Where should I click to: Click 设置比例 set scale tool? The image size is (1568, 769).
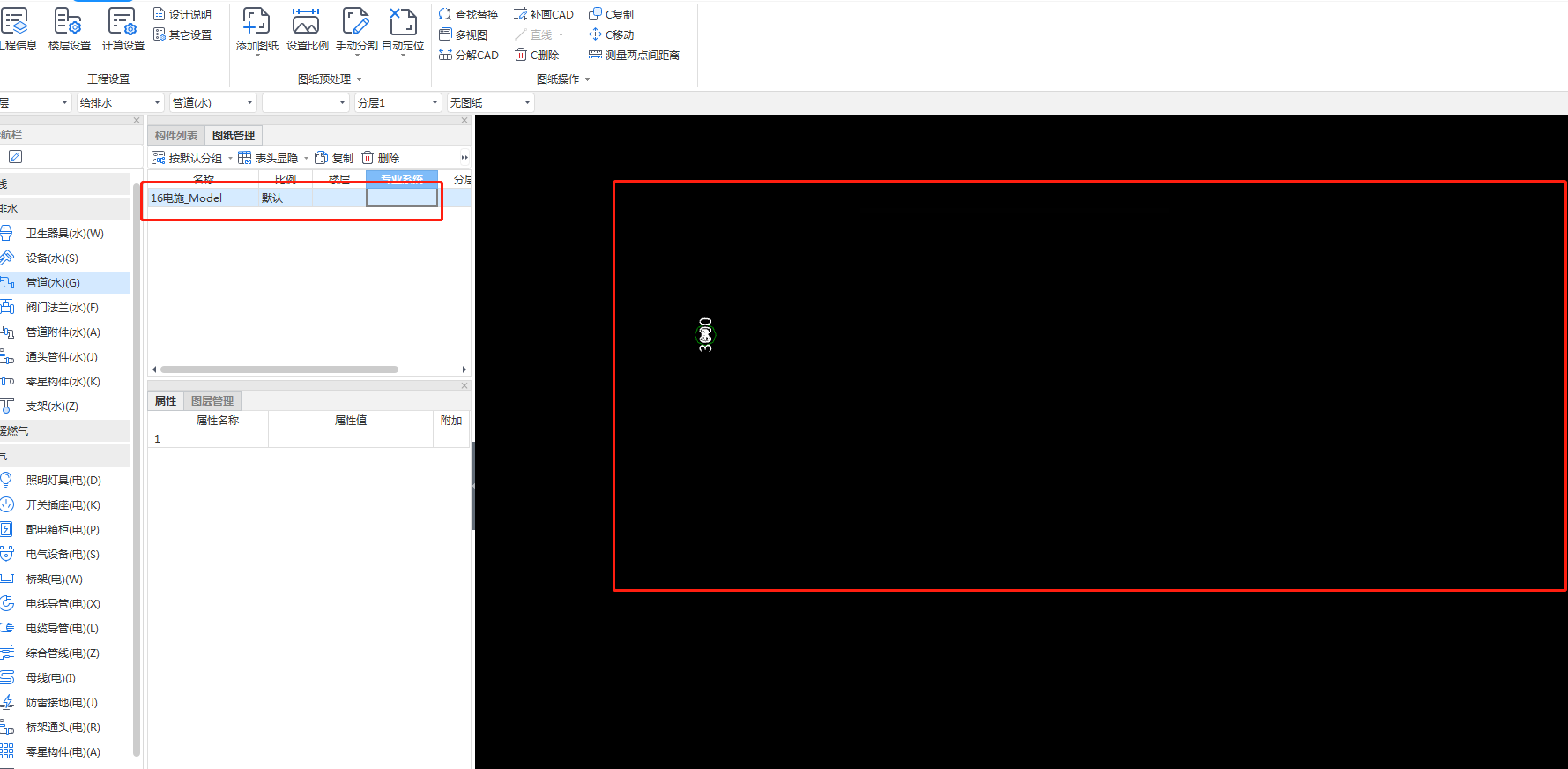coord(307,29)
